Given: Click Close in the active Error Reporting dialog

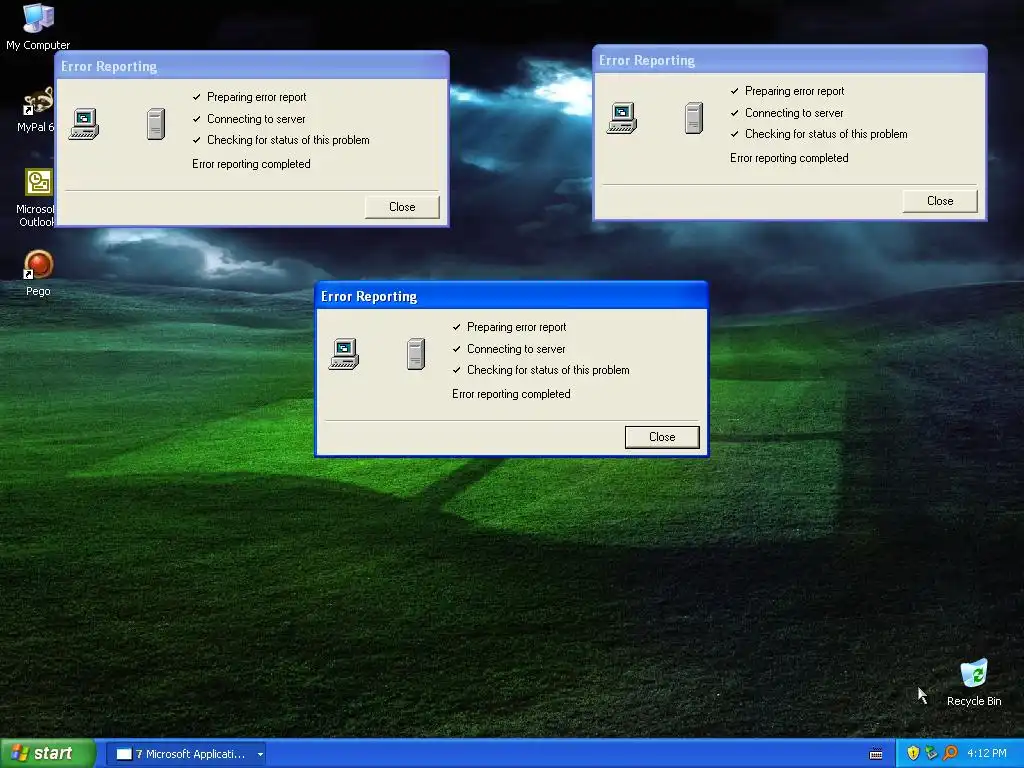Looking at the screenshot, I should 662,437.
